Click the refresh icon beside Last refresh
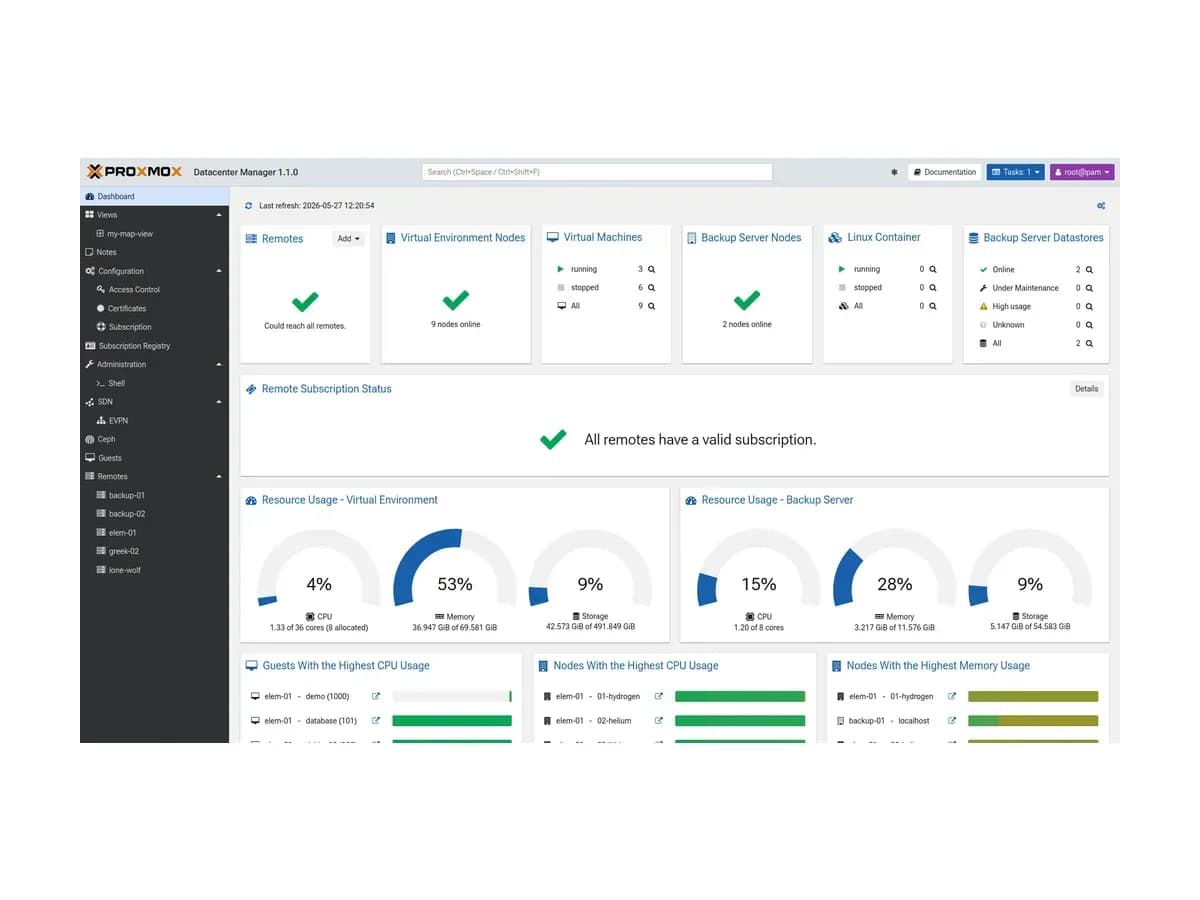This screenshot has height=900, width=1200. point(249,206)
